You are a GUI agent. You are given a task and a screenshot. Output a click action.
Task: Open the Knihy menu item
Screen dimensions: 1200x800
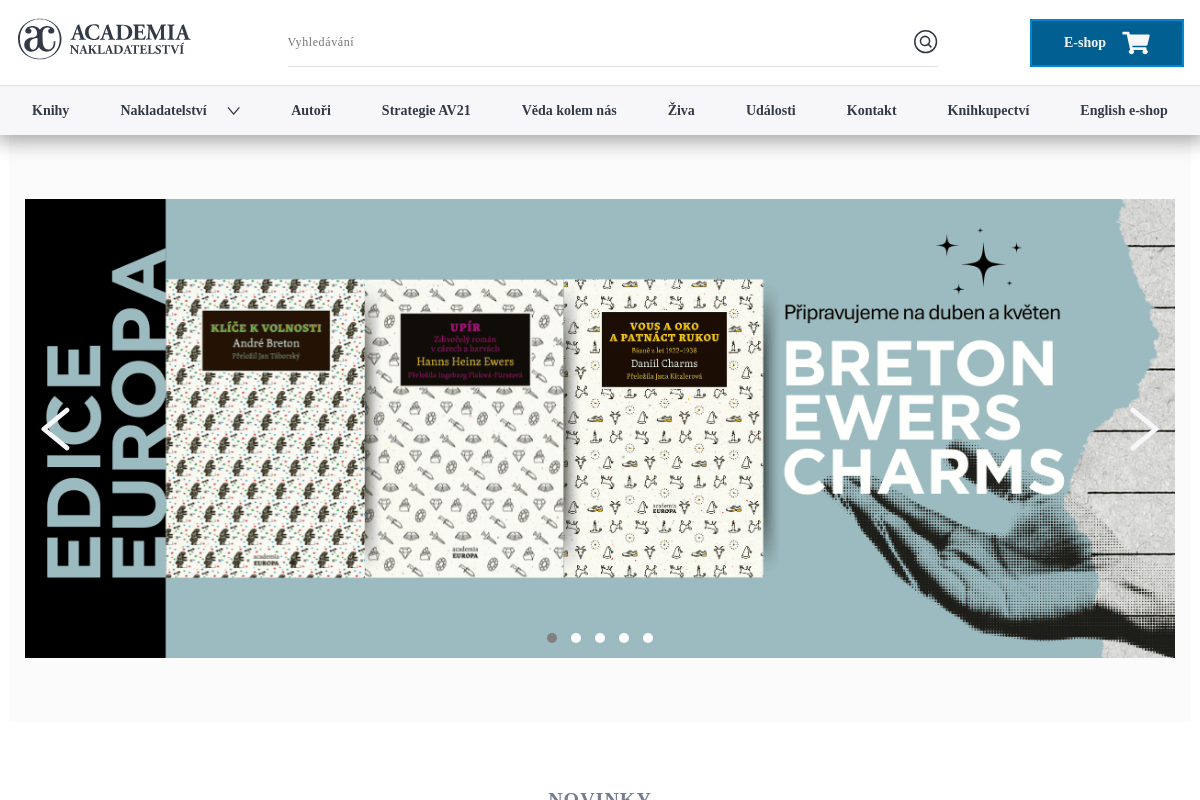pyautogui.click(x=50, y=111)
